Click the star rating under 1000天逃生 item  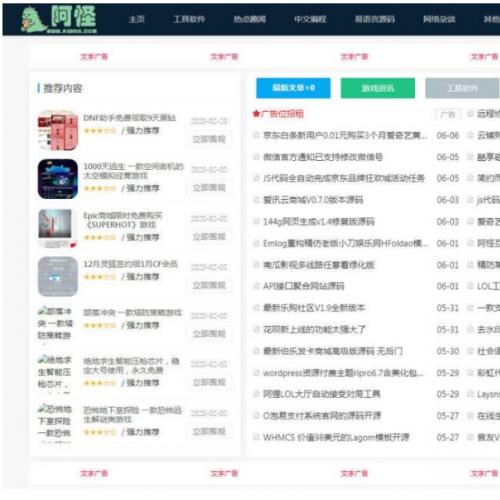[100, 188]
